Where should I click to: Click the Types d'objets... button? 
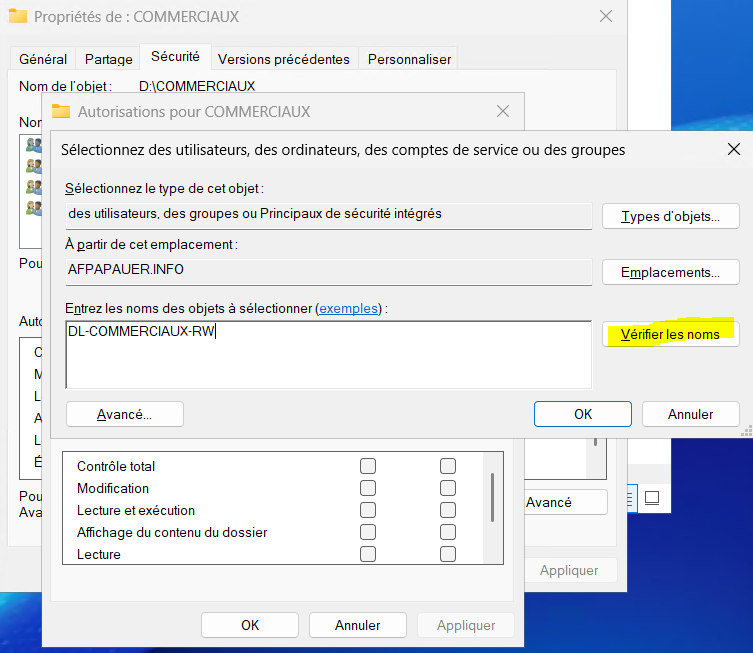tap(670, 216)
